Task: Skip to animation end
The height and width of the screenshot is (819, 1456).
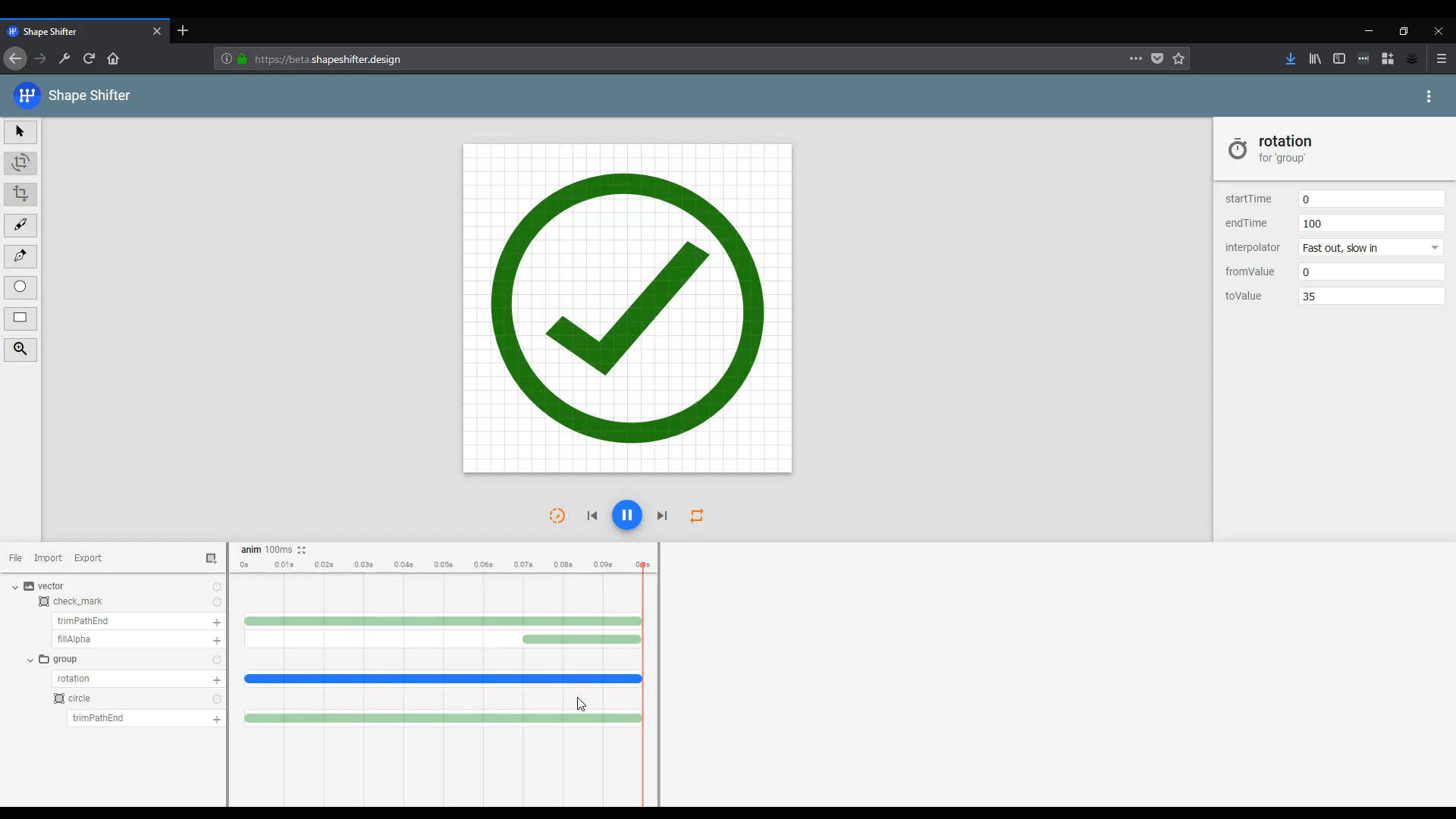Action: tap(662, 516)
